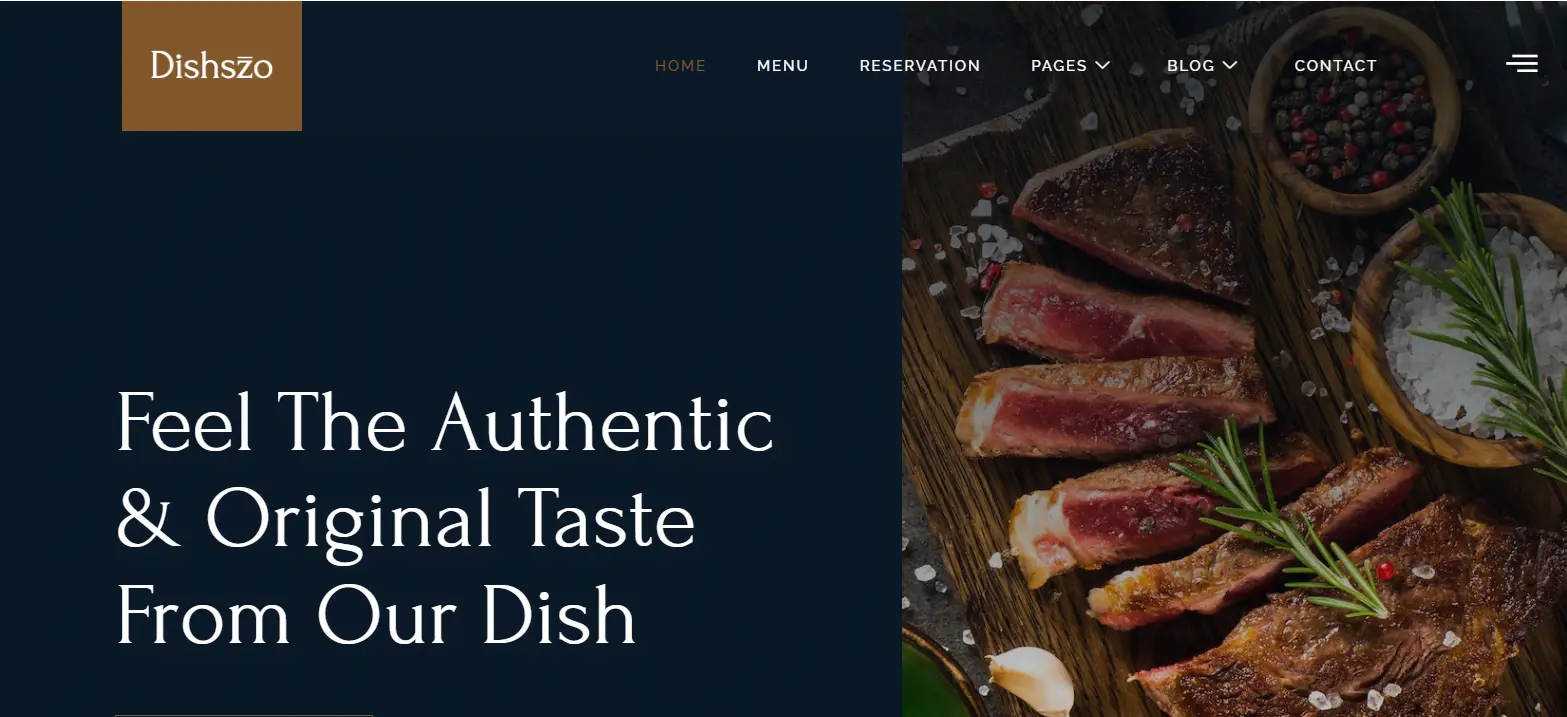Click the coarse salt bowl in image
The height and width of the screenshot is (717, 1567).
[1458, 330]
